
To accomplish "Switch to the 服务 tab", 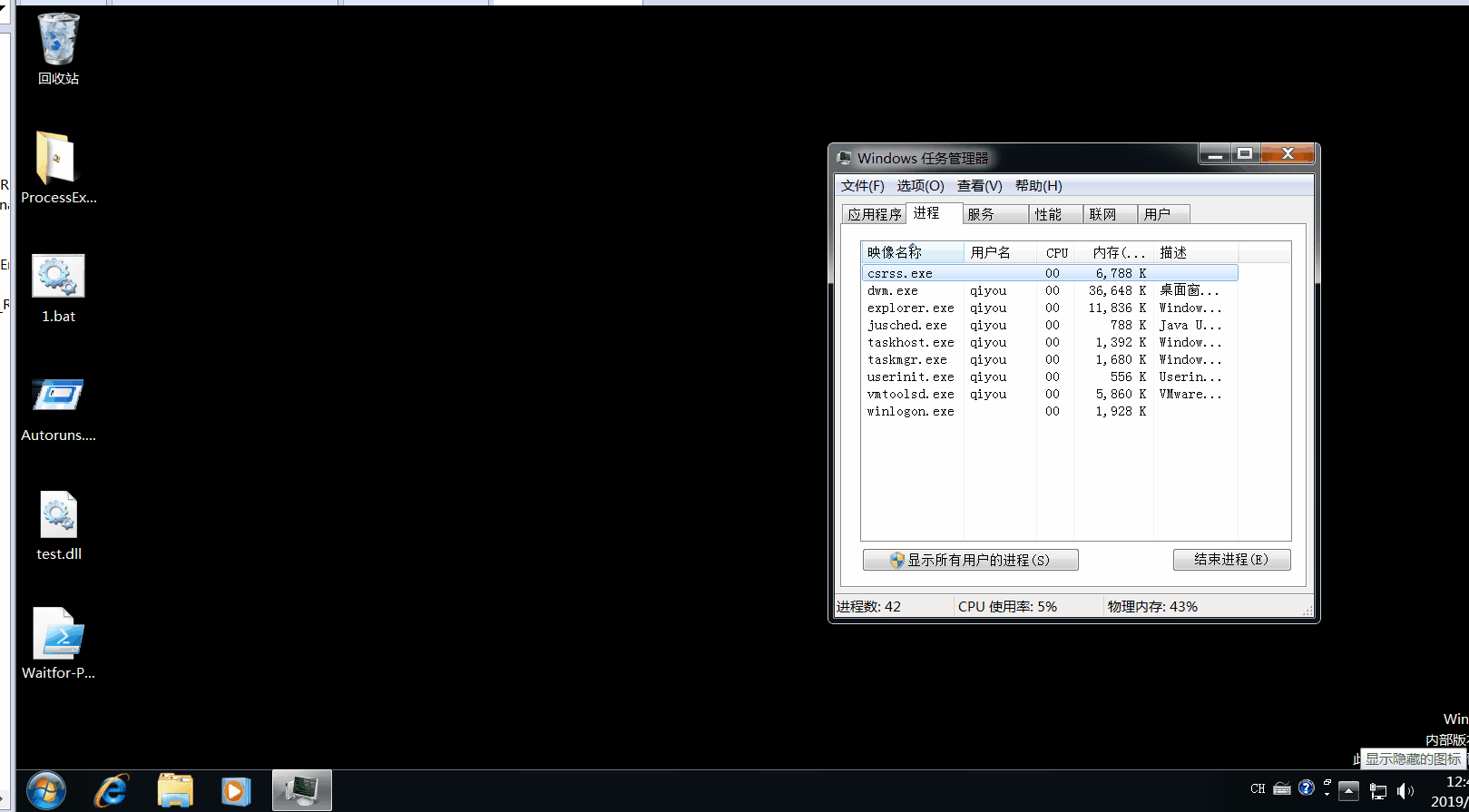I will click(981, 214).
